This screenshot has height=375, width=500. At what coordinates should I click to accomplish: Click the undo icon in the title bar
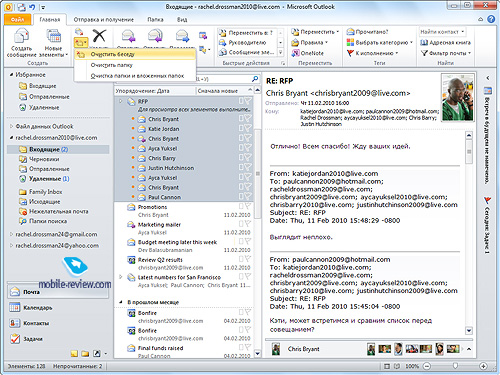click(x=32, y=7)
